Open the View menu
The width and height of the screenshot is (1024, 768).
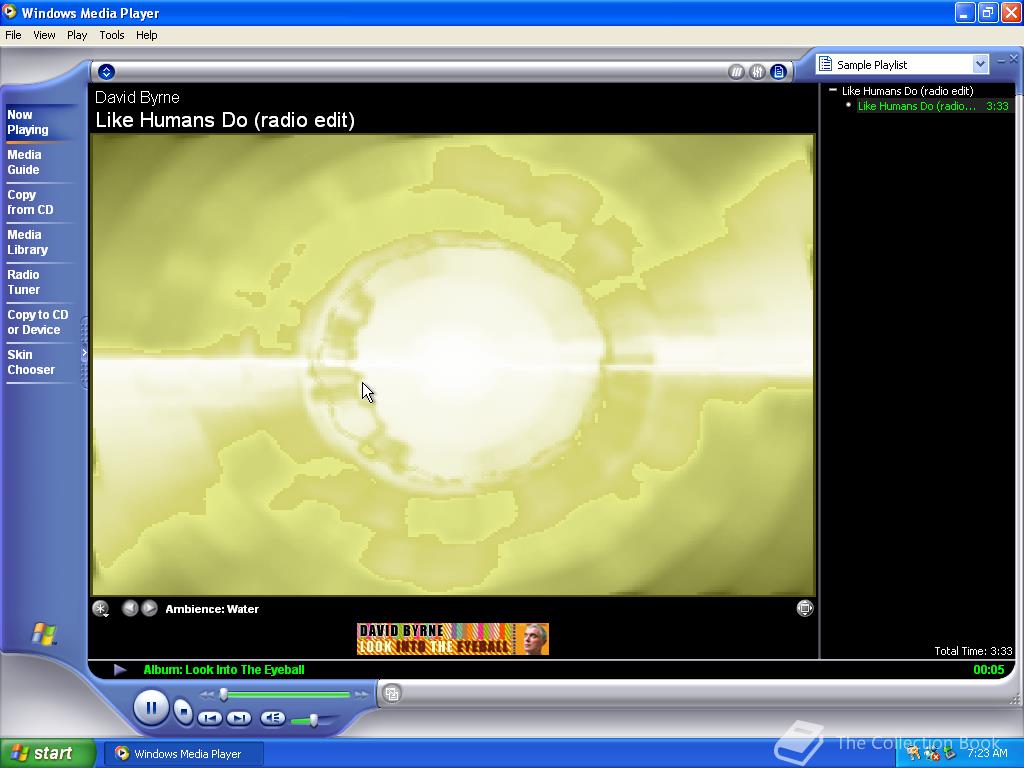(44, 35)
